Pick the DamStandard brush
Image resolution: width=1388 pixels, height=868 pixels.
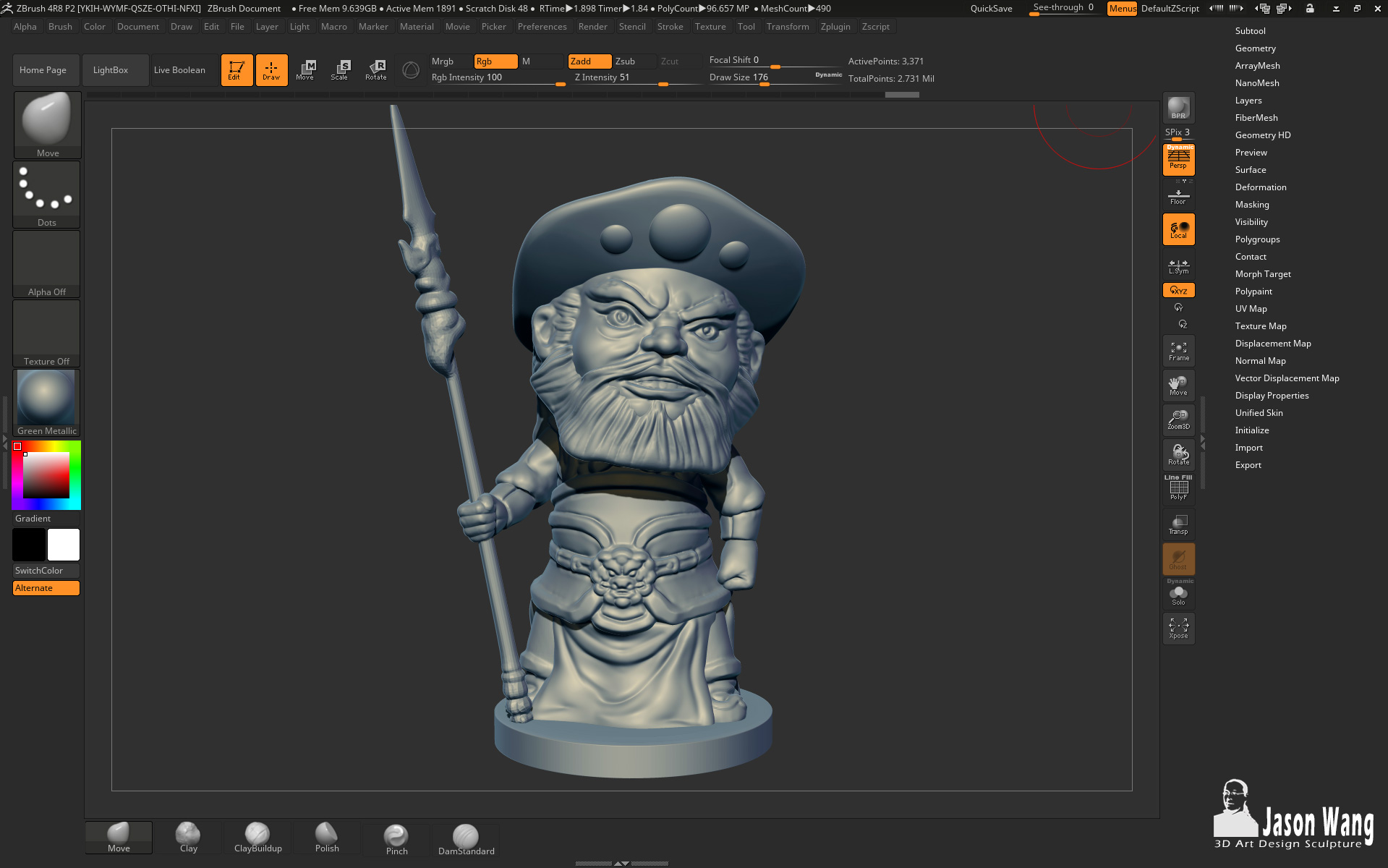466,840
